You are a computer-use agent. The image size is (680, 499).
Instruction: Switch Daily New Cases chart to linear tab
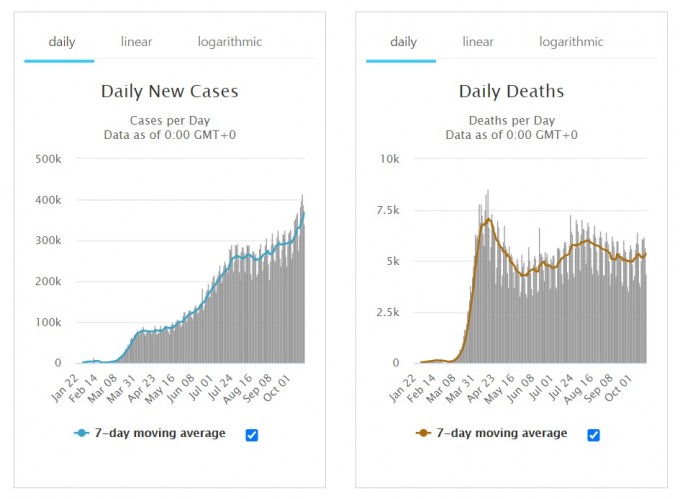(137, 42)
